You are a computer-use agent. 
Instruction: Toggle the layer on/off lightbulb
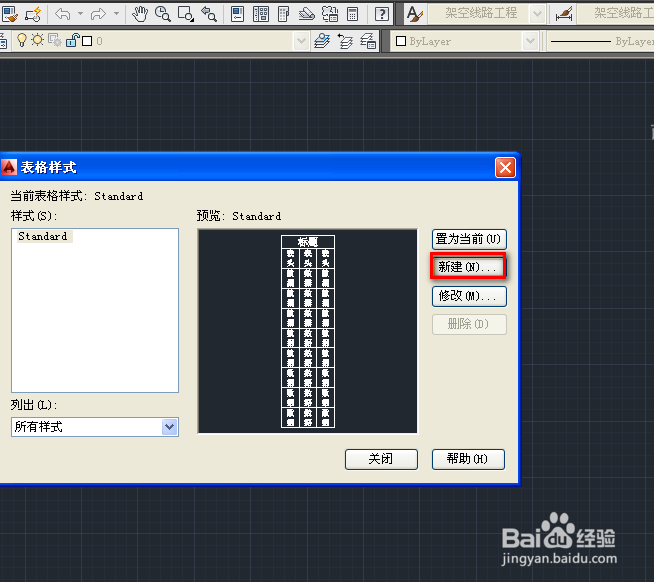pos(22,40)
